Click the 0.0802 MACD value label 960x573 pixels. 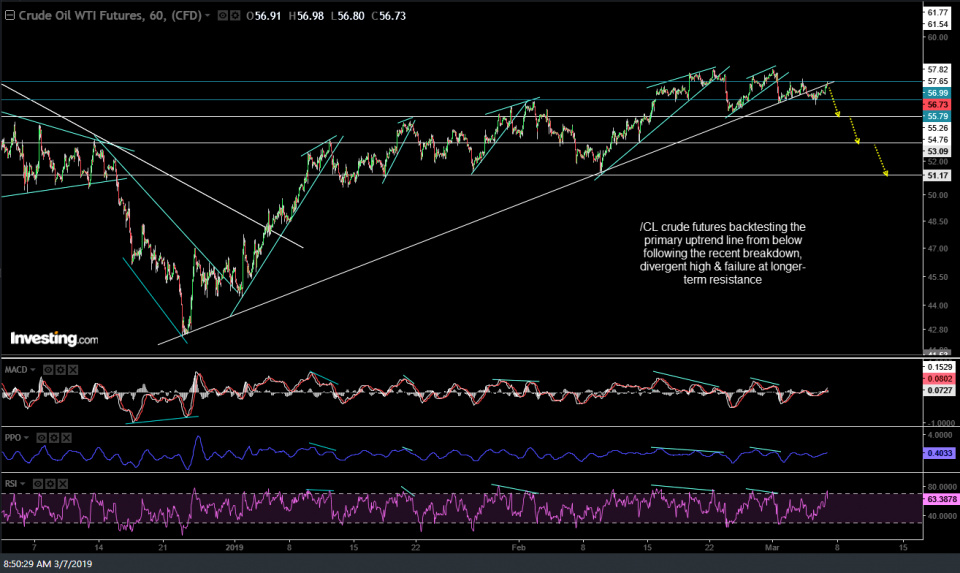point(939,378)
